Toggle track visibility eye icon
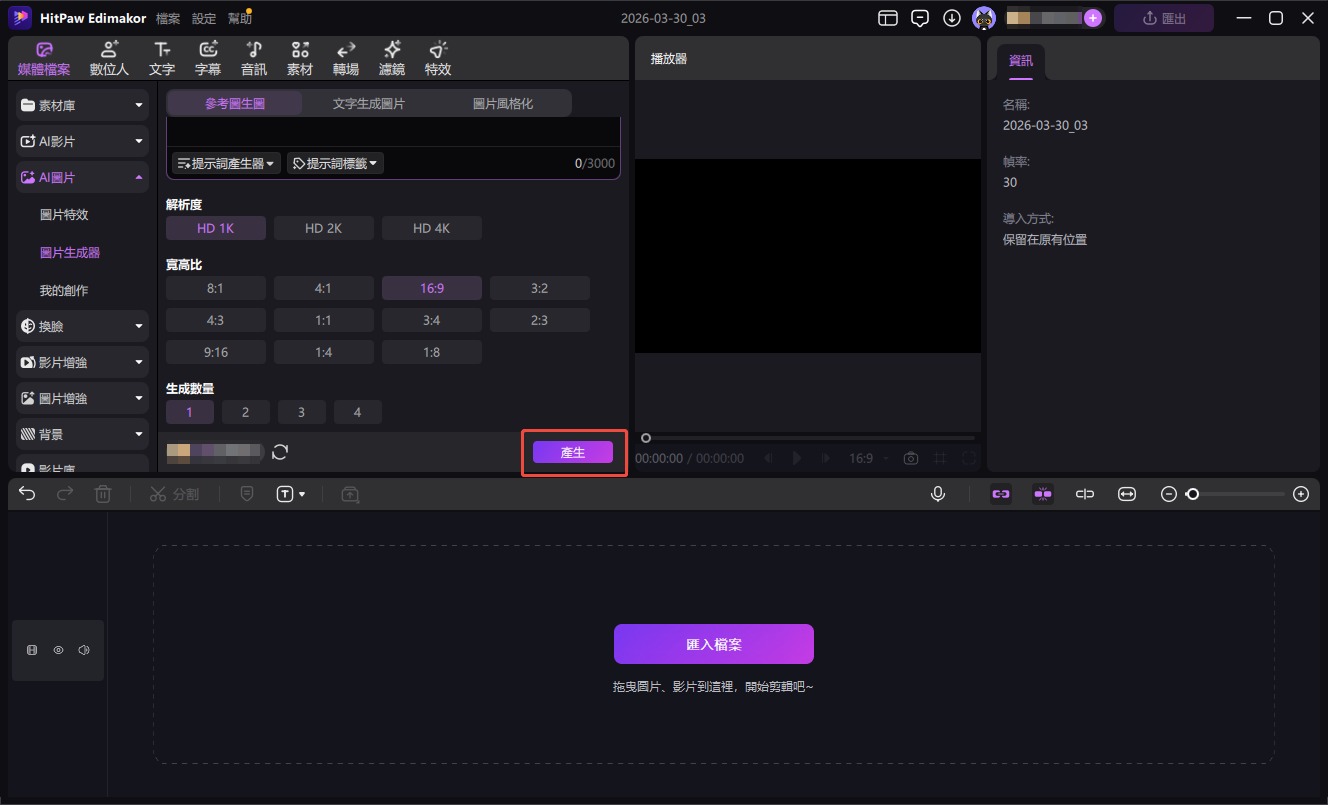The image size is (1328, 805). tap(58, 650)
